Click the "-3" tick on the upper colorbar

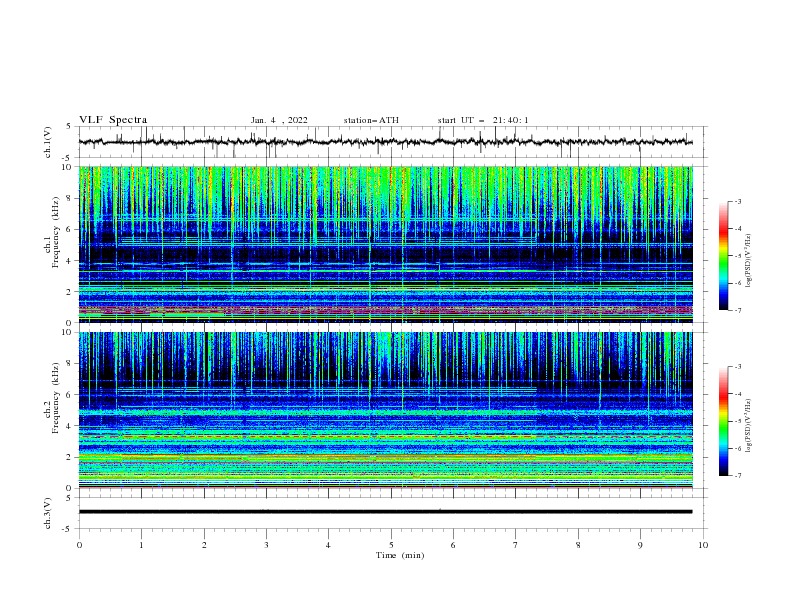point(737,201)
